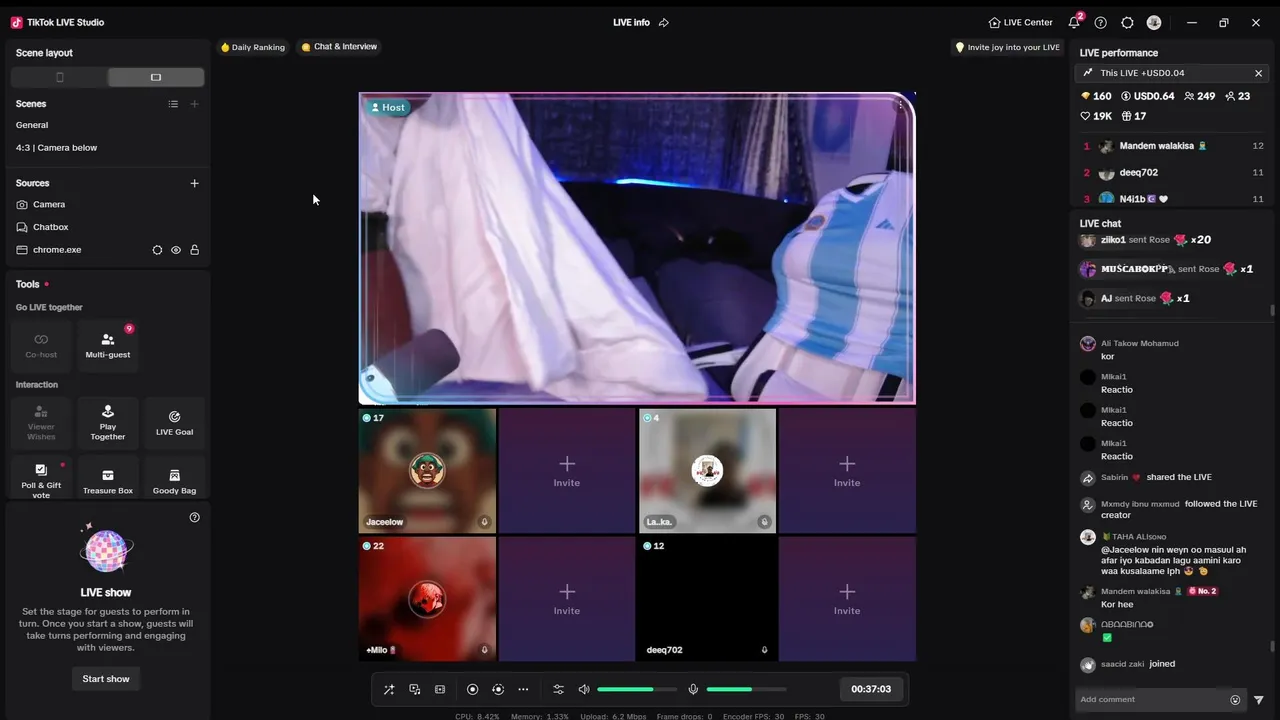
Task: Adjust the speaker volume slider
Action: (x=637, y=689)
